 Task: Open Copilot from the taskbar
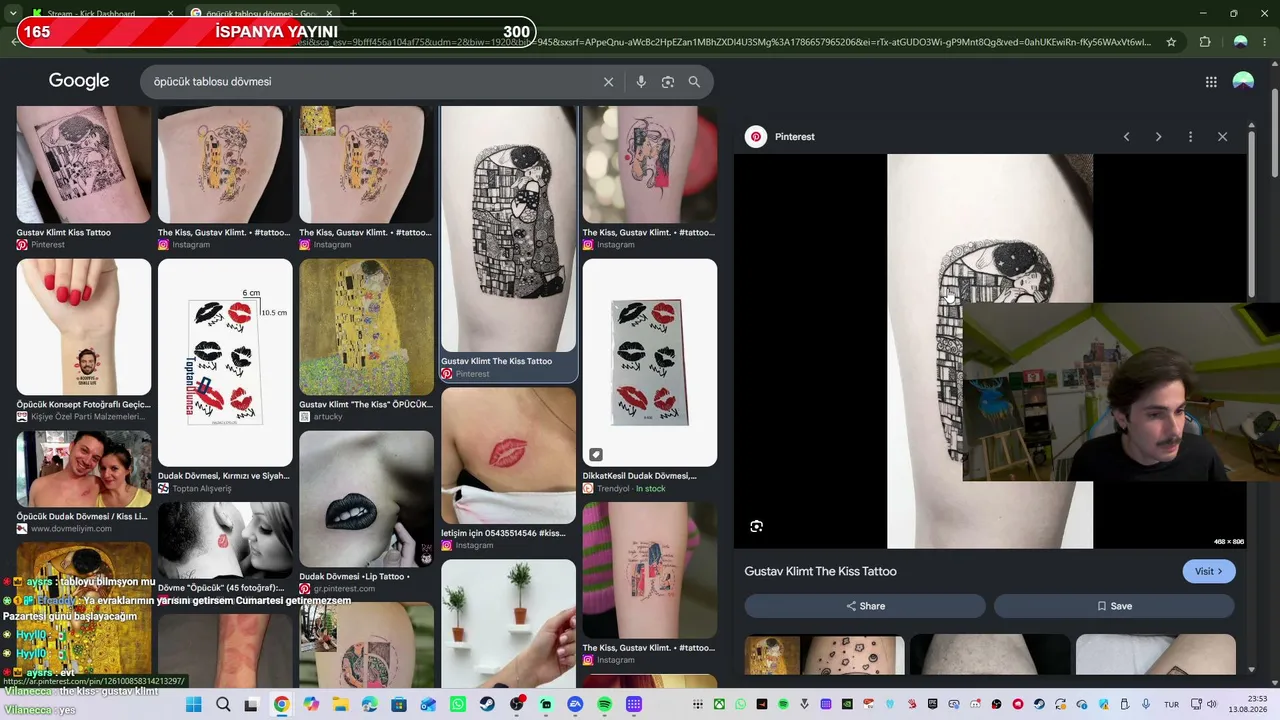coord(311,705)
